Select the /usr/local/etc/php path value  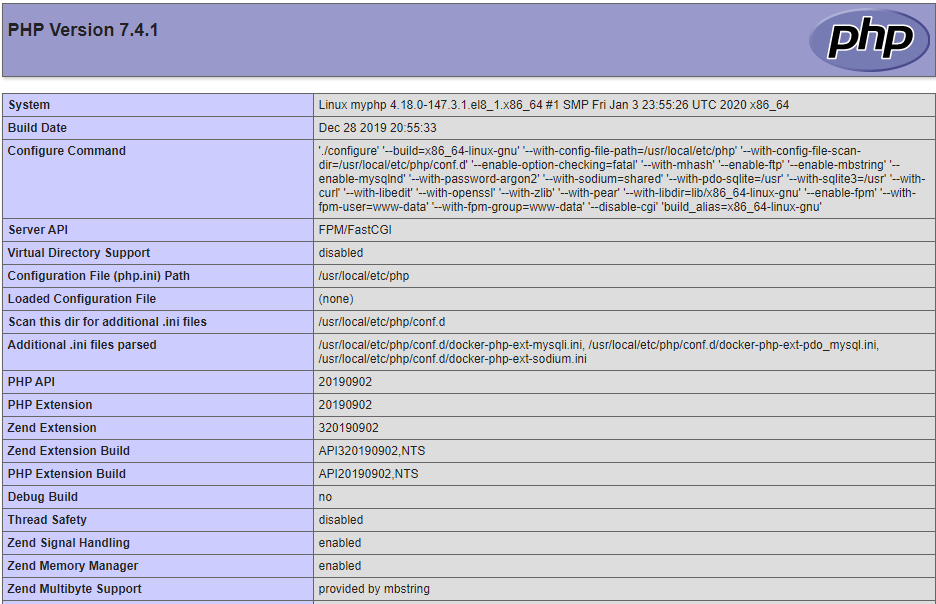tap(364, 276)
